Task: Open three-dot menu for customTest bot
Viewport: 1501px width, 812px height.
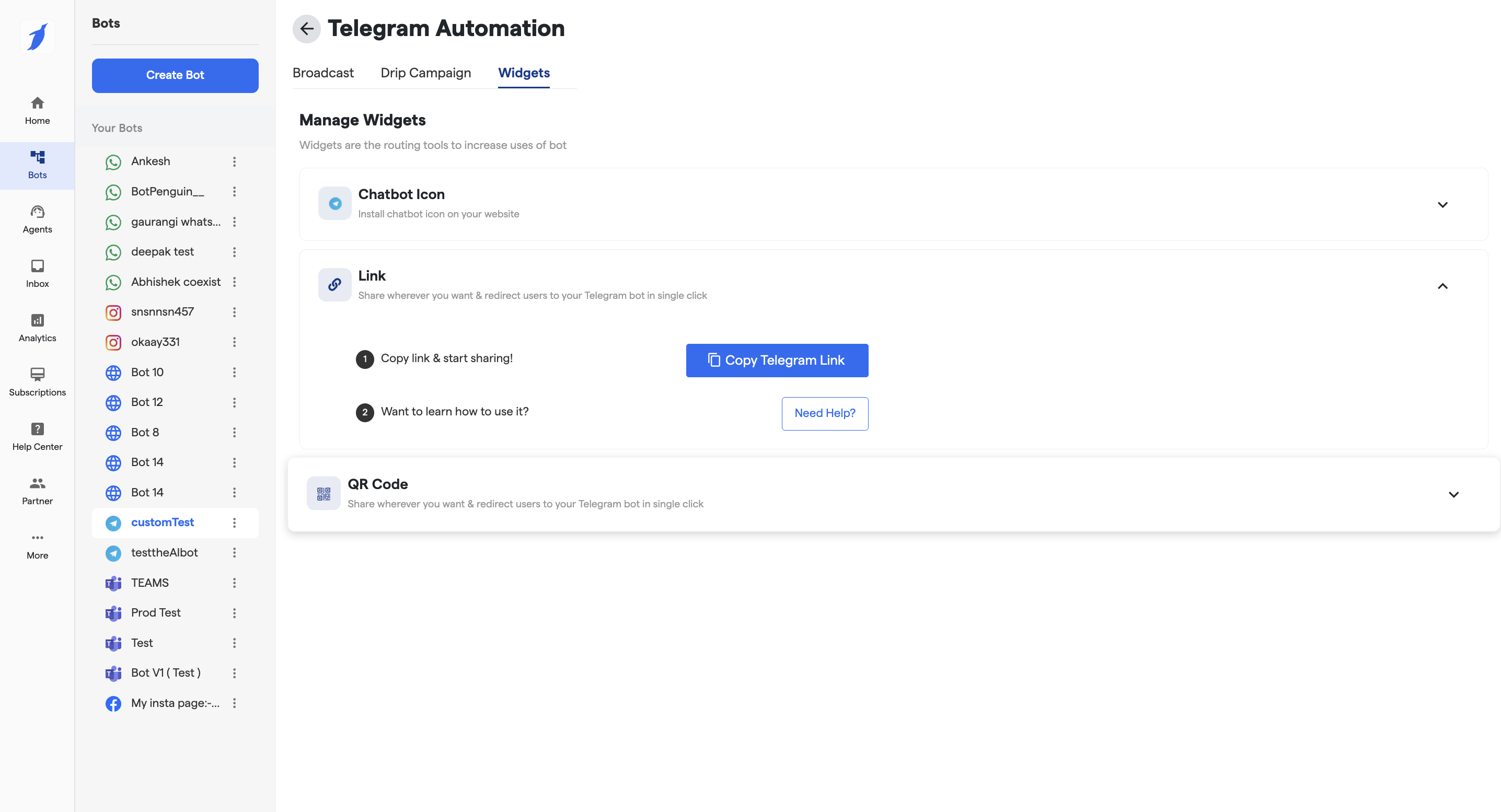Action: [234, 523]
